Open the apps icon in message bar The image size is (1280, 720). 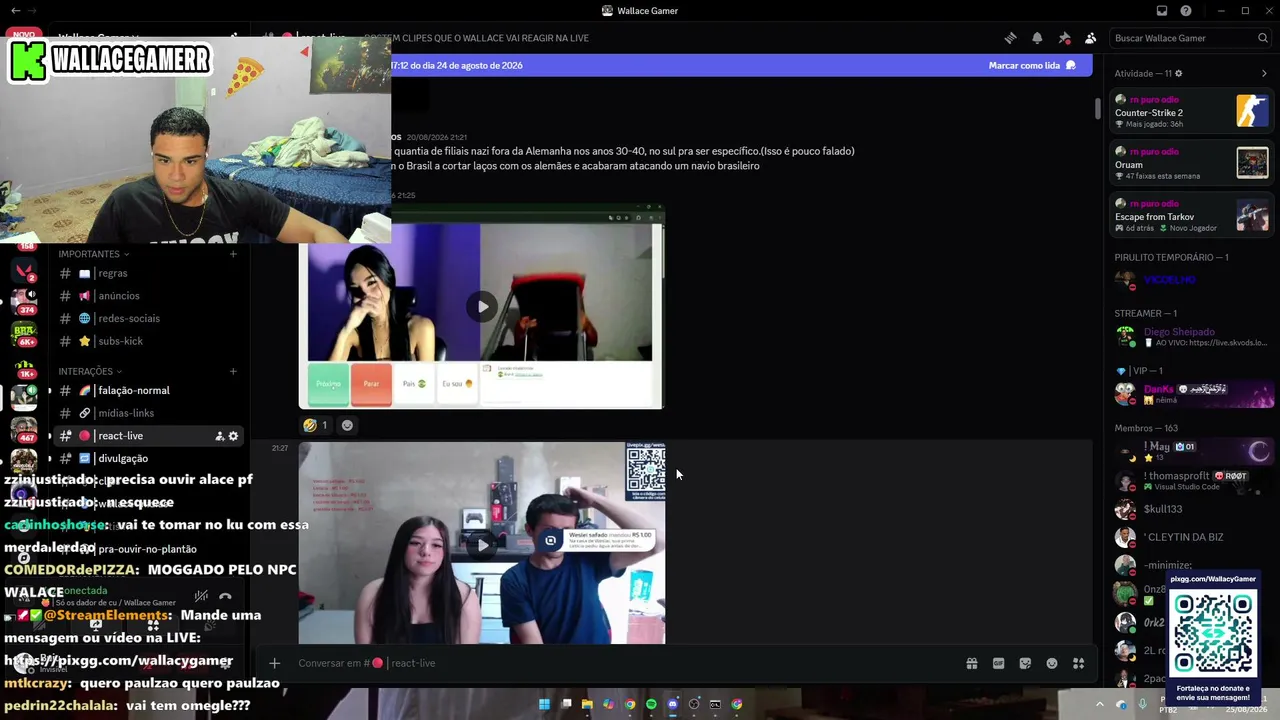(1078, 663)
